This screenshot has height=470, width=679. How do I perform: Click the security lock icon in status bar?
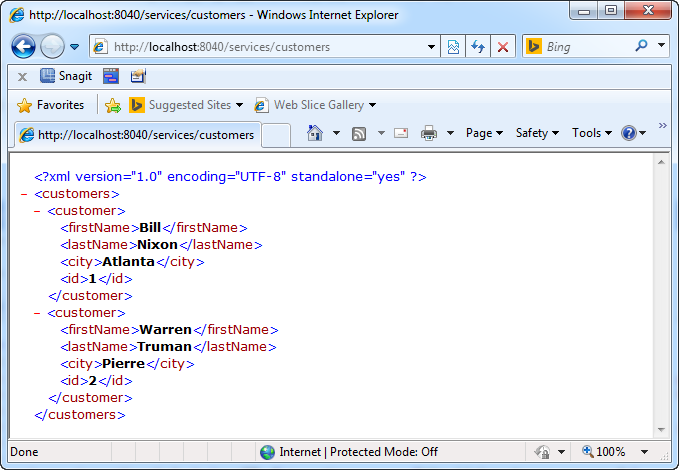click(x=542, y=452)
